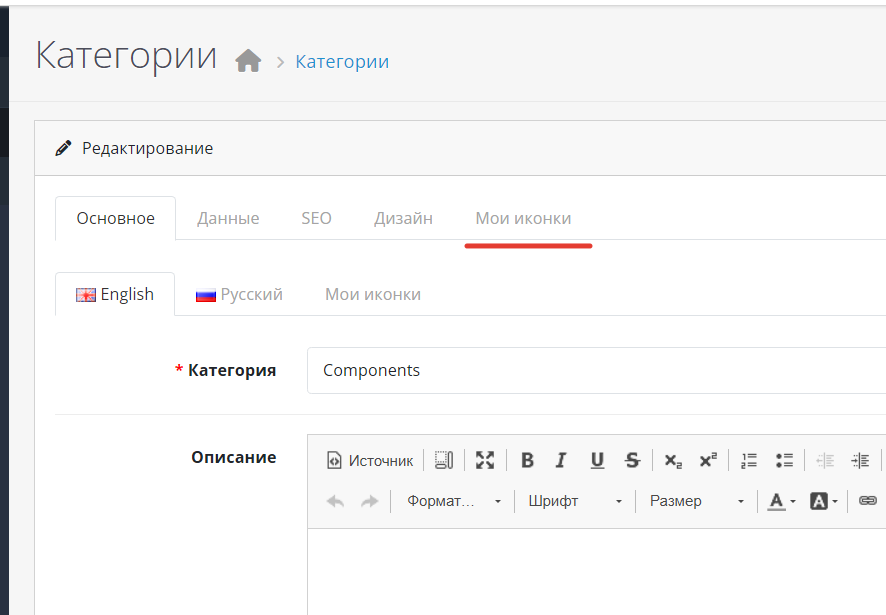Apply superscript formatting
This screenshot has width=886, height=615.
(x=708, y=460)
